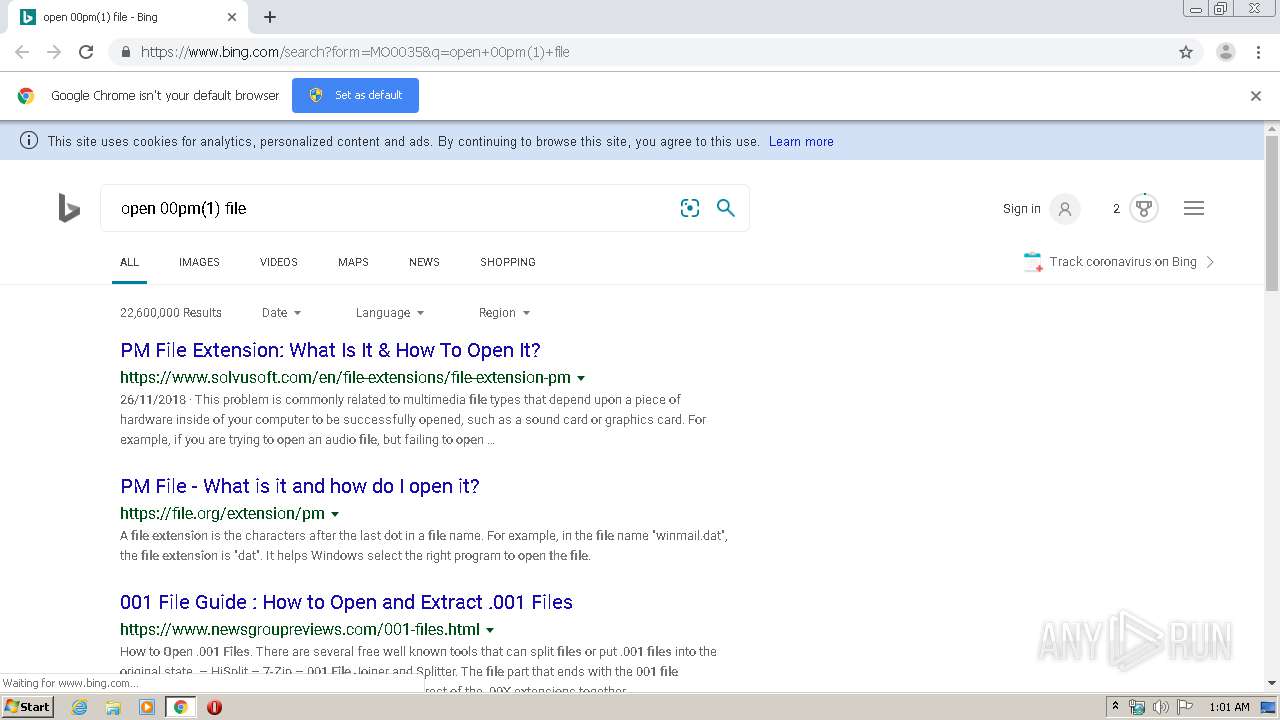Switch to NEWS search tab
Screen dimensions: 1280x720
[x=424, y=262]
